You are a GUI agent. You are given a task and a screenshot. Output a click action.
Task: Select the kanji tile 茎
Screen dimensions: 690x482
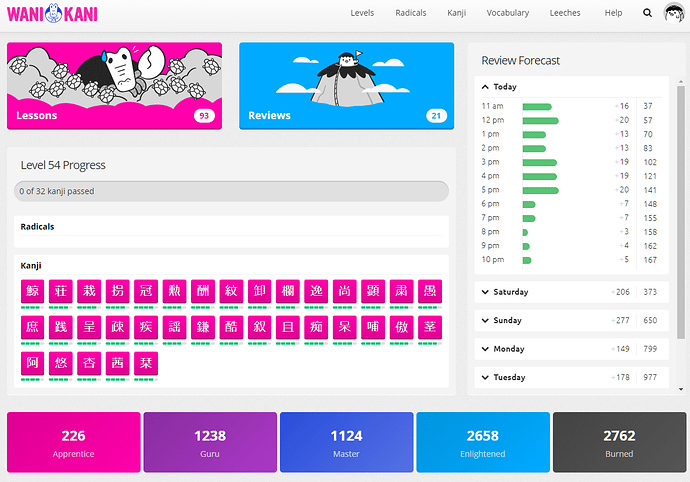430,327
